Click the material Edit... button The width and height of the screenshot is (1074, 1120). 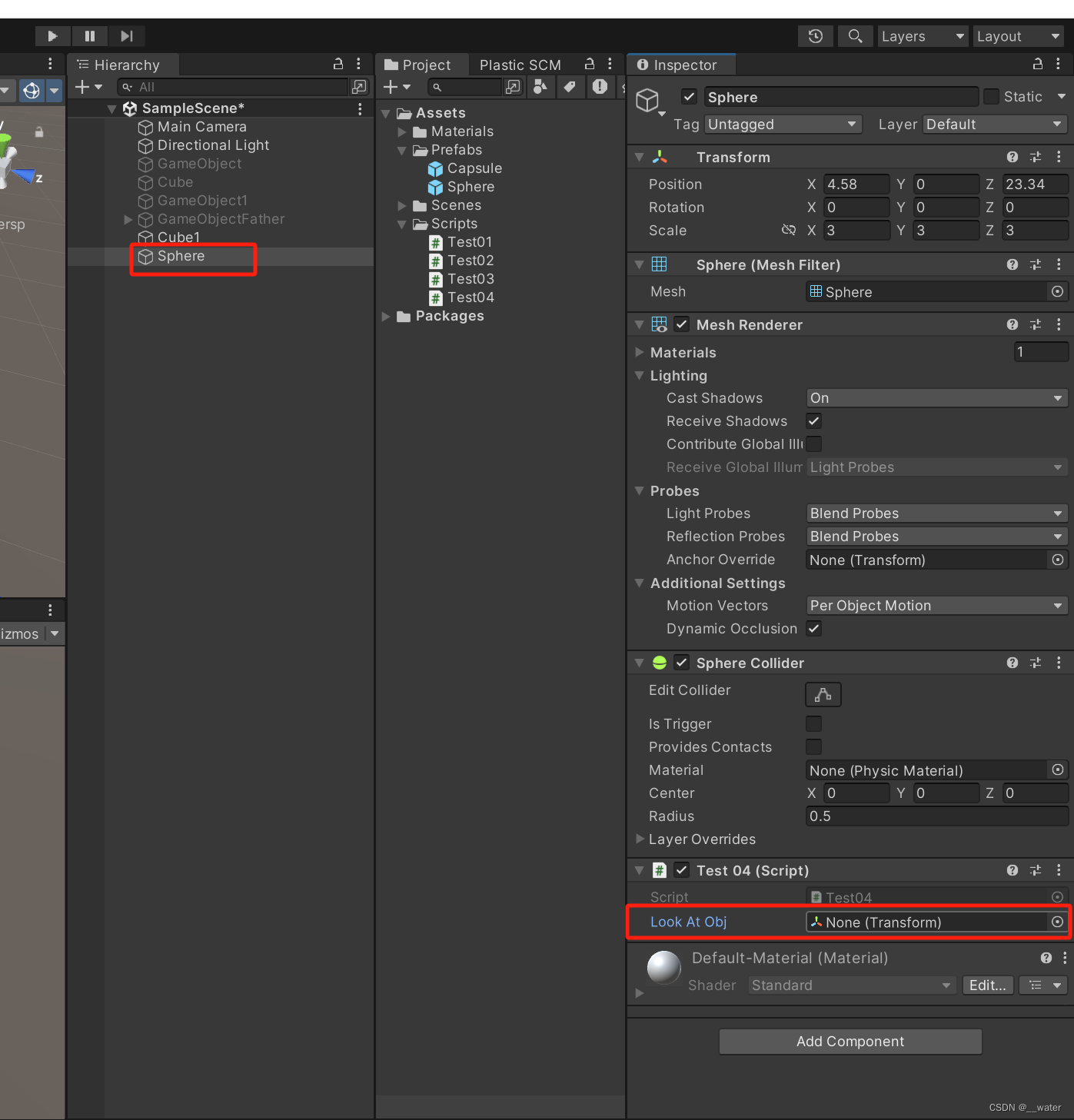pos(988,985)
